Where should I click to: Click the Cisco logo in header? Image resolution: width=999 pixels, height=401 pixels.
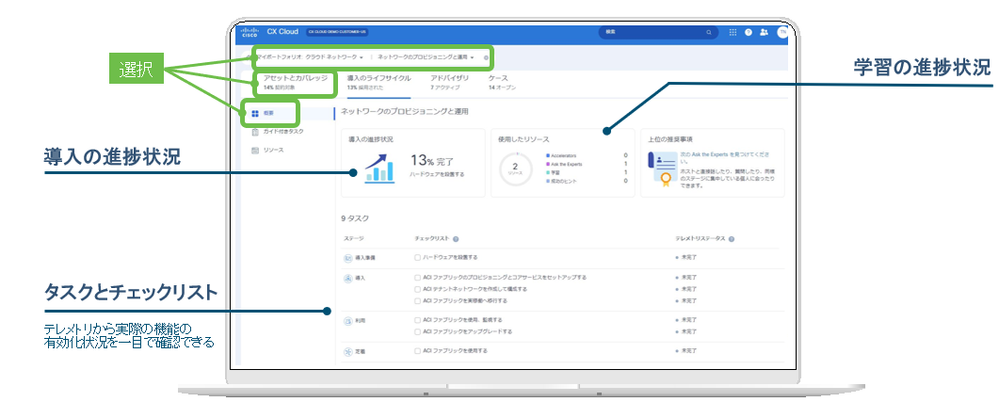[250, 32]
